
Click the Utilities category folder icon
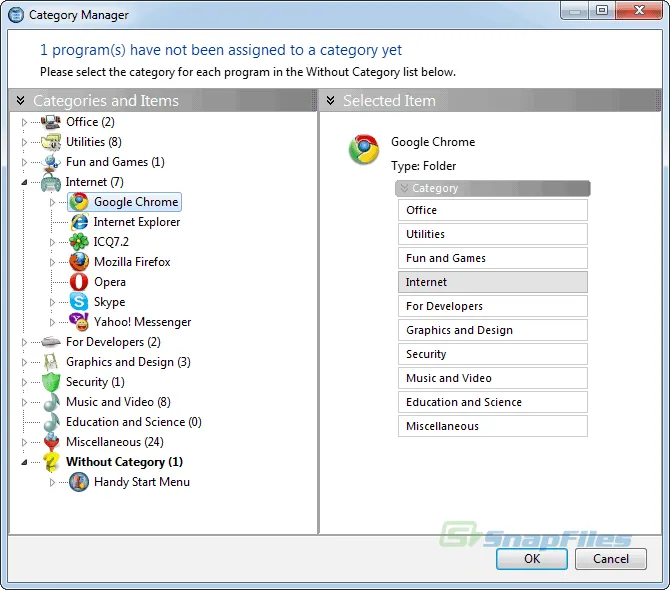(x=51, y=142)
